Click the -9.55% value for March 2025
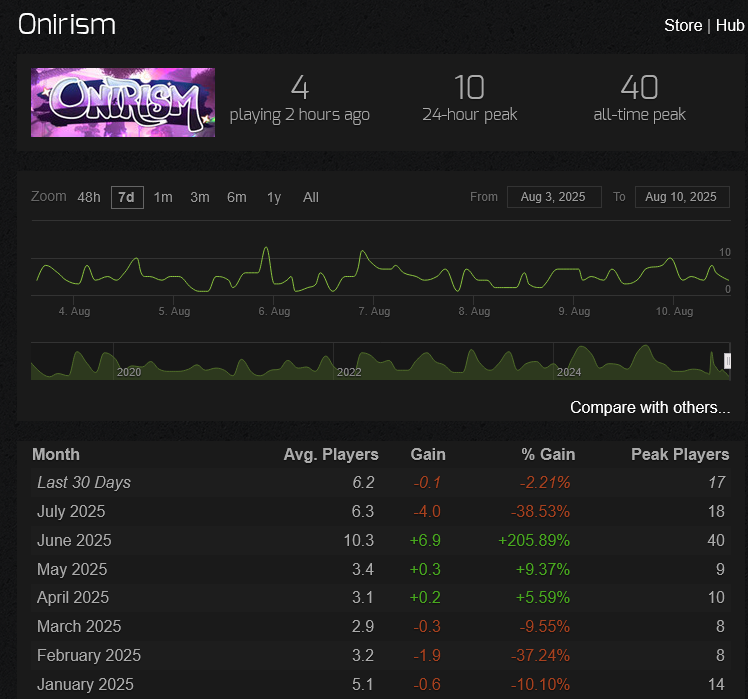 pos(545,626)
